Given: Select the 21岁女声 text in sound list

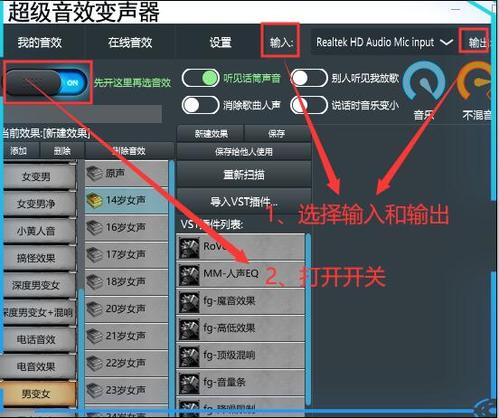Looking at the screenshot, I should coord(126,336).
